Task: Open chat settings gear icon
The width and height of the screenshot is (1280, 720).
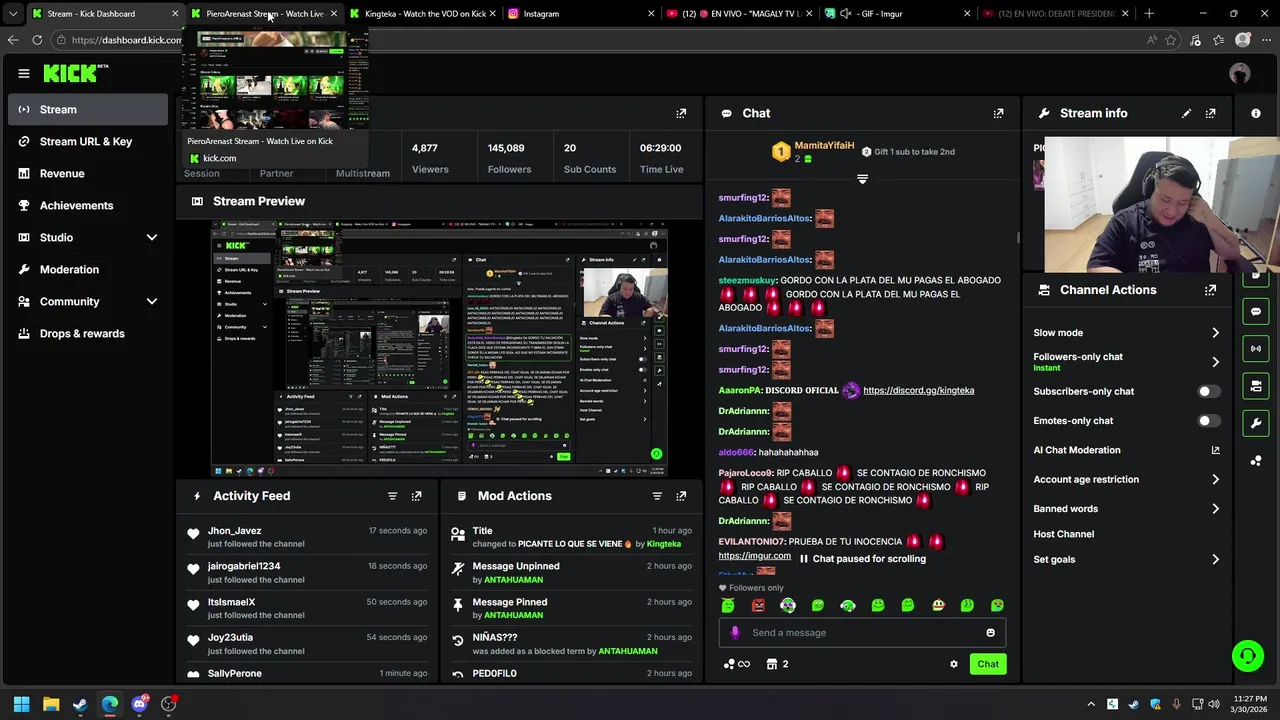Action: [x=954, y=664]
